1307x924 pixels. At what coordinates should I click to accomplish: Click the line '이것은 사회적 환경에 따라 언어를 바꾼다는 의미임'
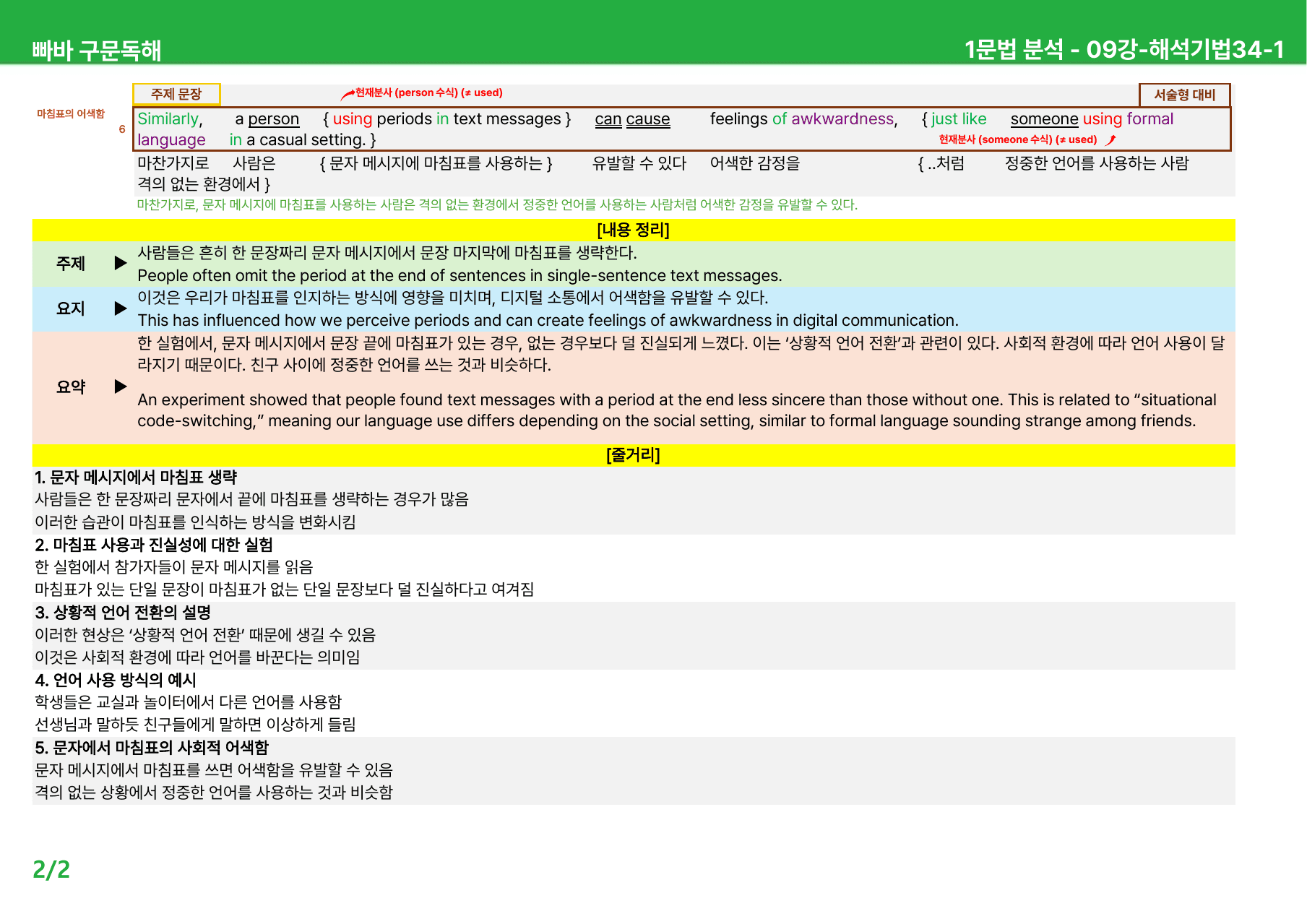pyautogui.click(x=198, y=657)
